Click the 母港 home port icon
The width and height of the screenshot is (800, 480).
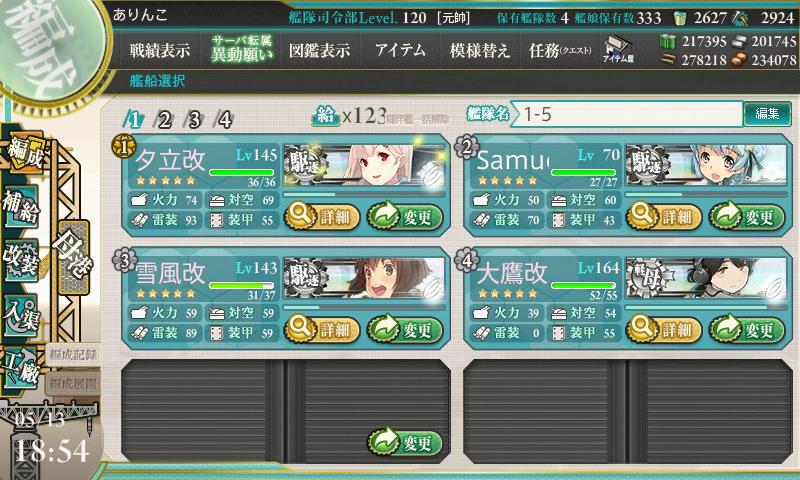(x=74, y=256)
